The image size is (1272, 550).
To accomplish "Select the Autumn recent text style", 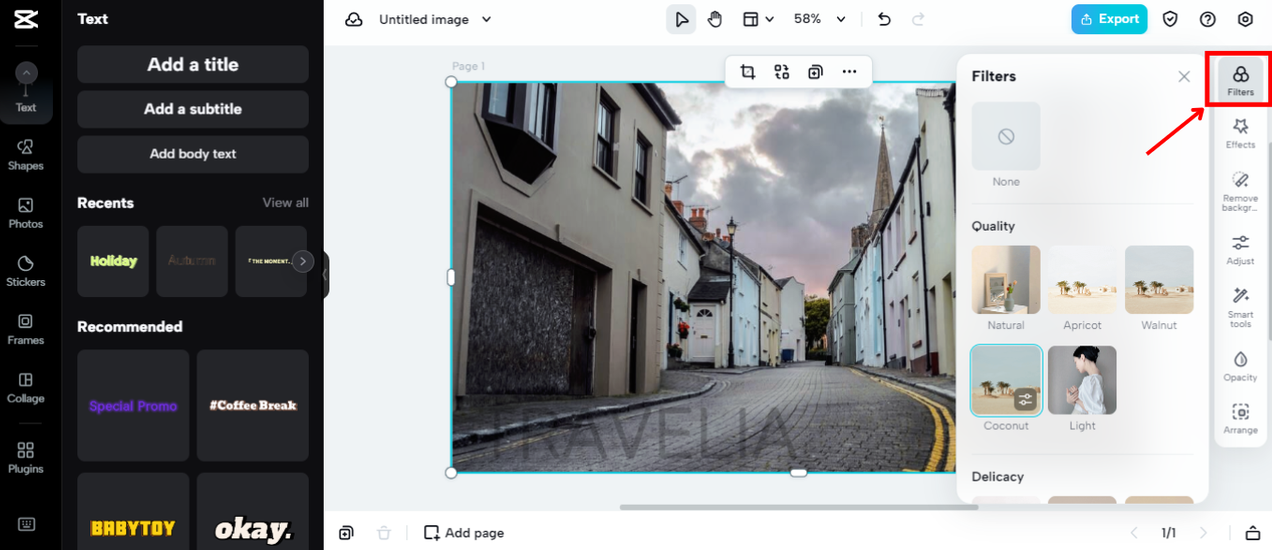I will [192, 261].
